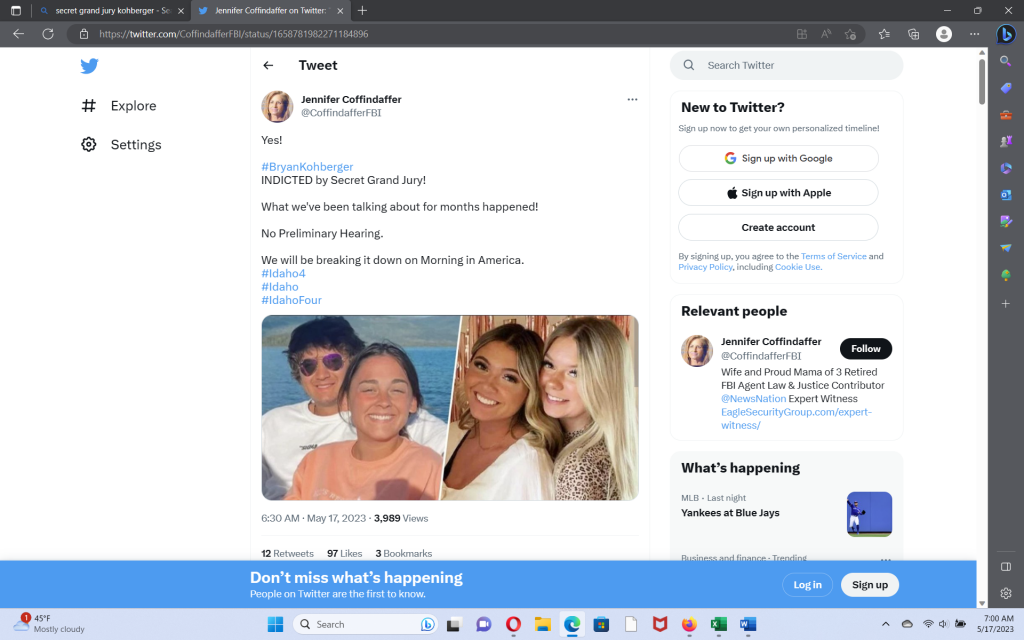The image size is (1024, 640).
Task: Click the #BryanKohberger hashtag link
Action: tap(307, 167)
